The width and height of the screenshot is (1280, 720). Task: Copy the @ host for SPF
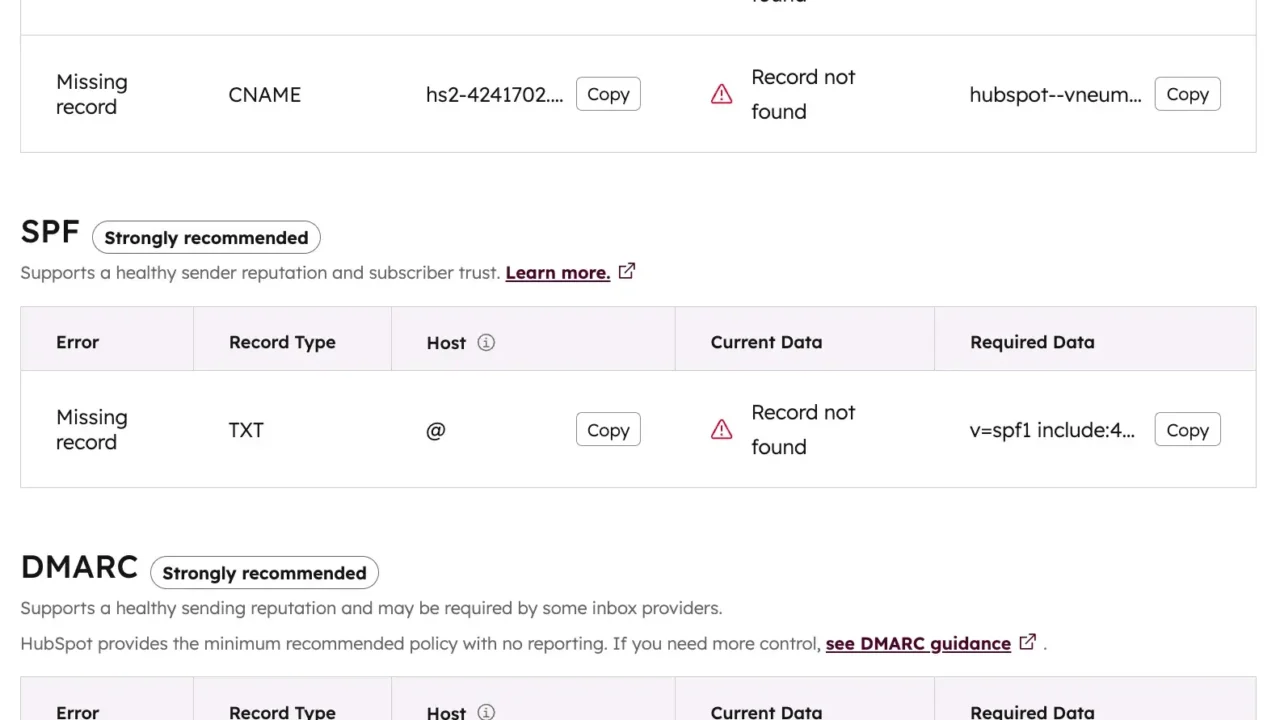point(608,430)
